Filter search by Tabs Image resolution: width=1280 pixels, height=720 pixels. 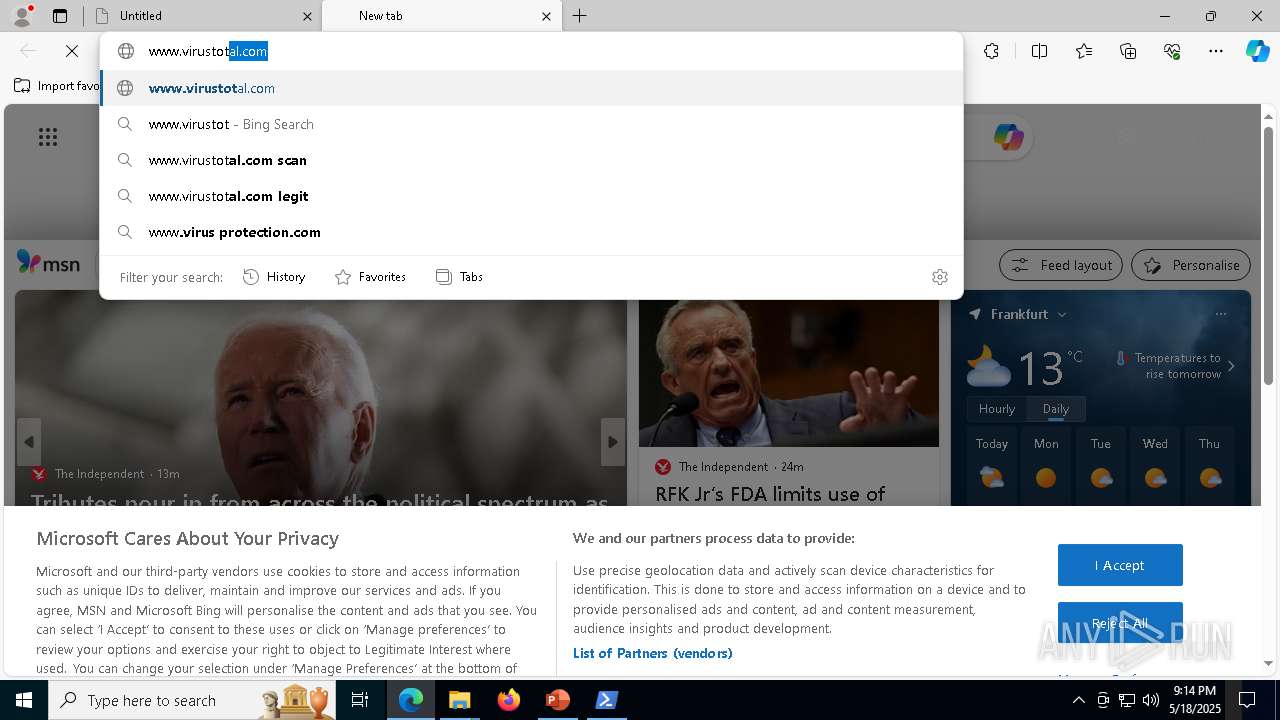click(x=459, y=277)
